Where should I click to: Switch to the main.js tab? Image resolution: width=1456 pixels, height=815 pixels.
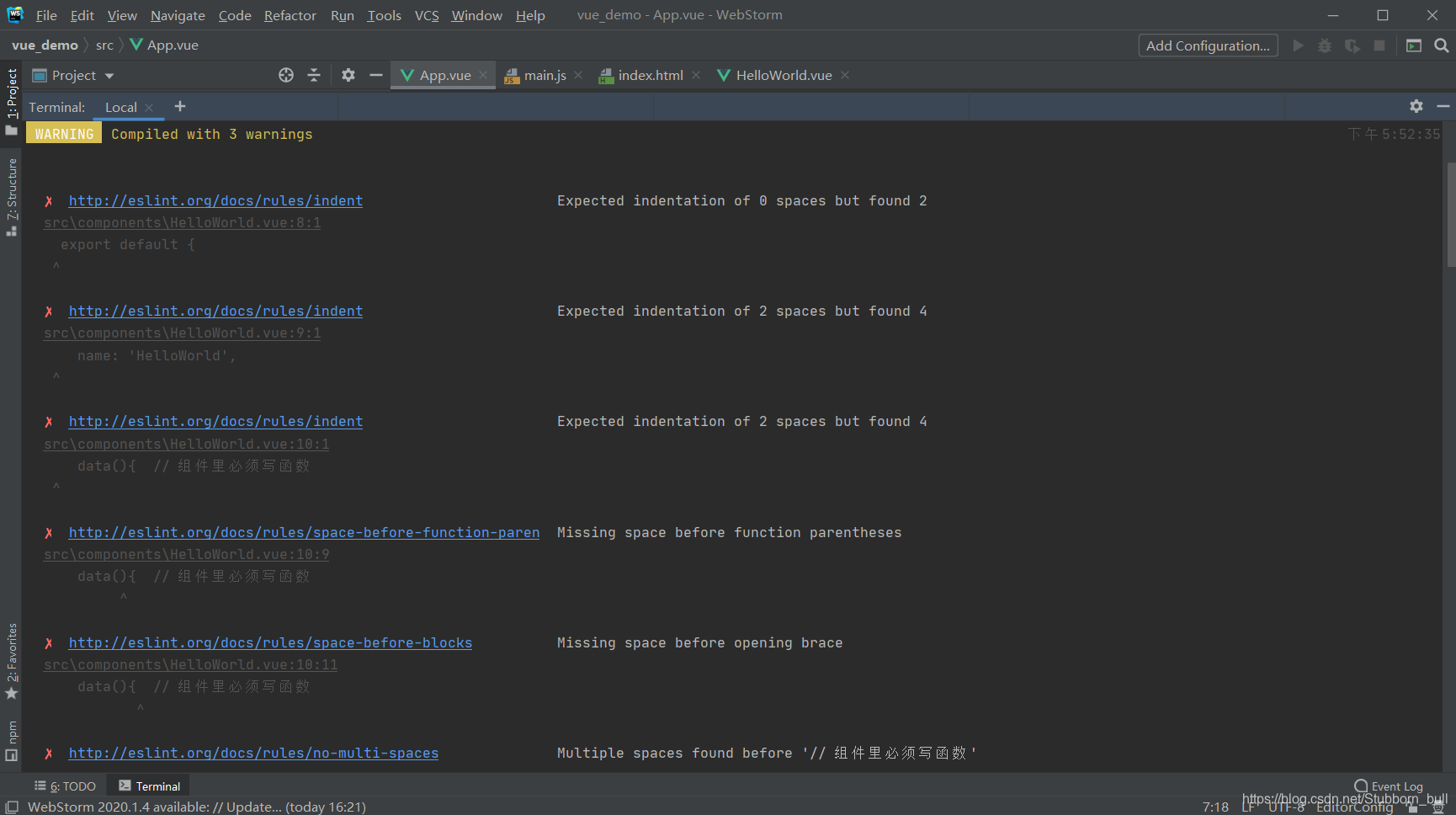click(545, 75)
